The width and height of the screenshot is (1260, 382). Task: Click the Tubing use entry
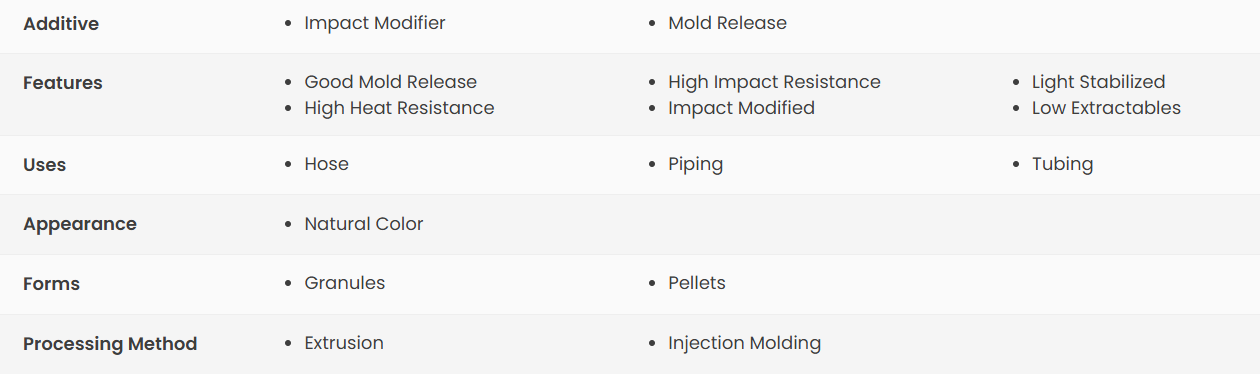coord(1062,164)
